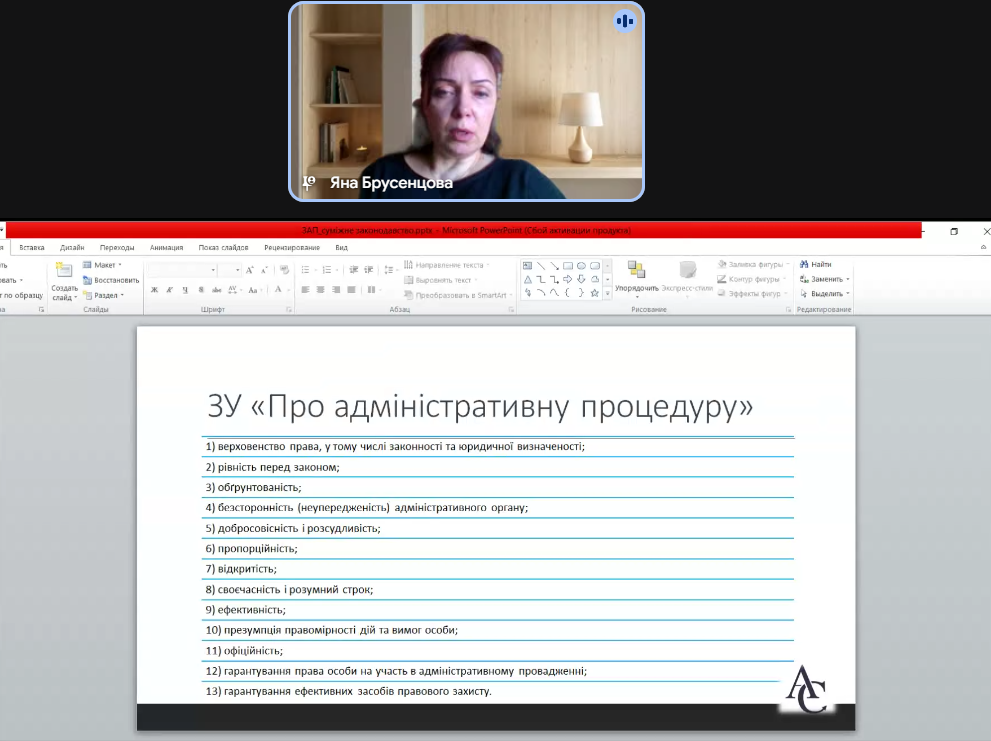Click the audio indicator on video tile
991x741 pixels.
coord(625,20)
